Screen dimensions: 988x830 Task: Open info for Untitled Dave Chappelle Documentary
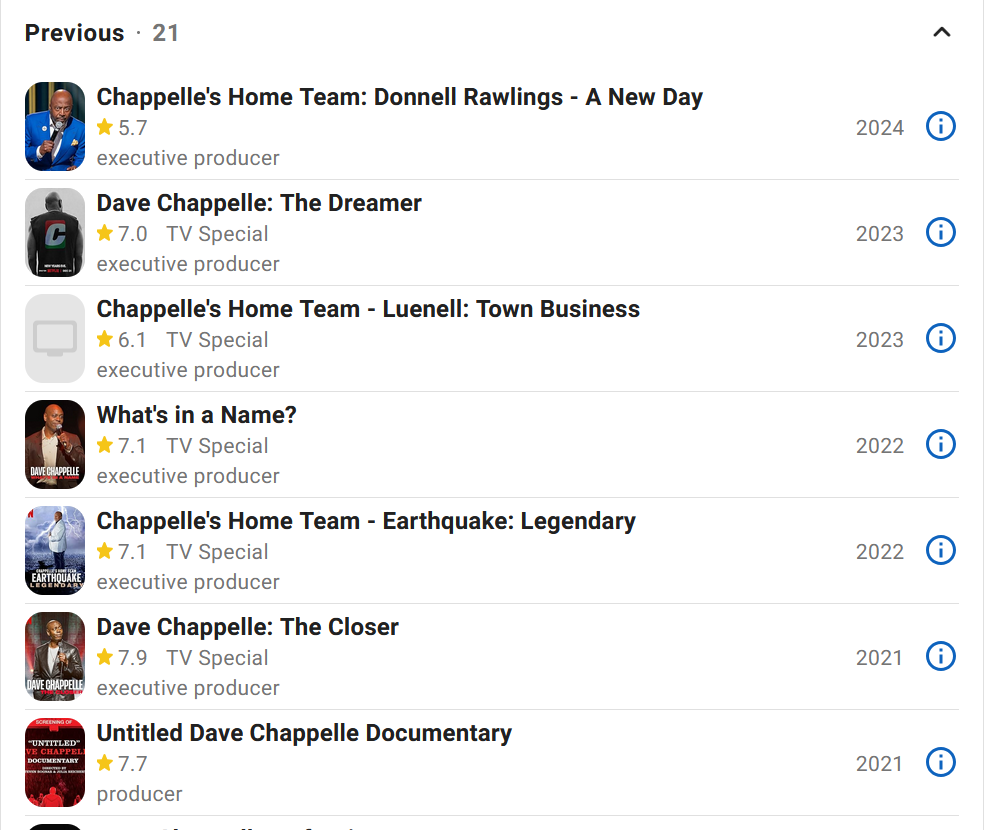click(x=940, y=763)
